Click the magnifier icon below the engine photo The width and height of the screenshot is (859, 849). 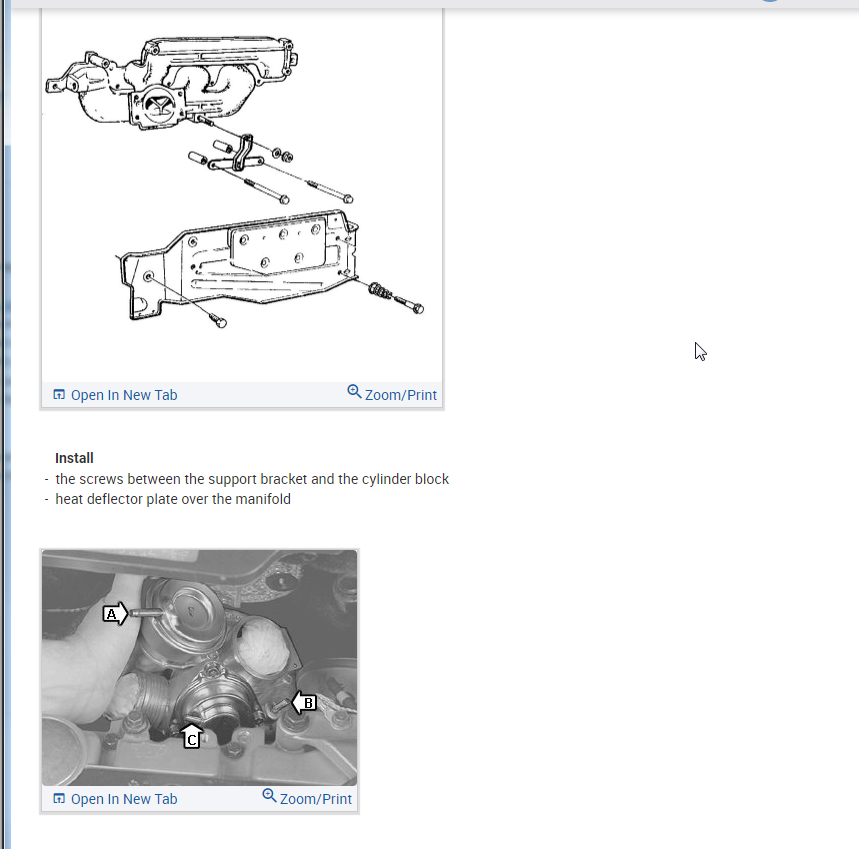coord(270,796)
